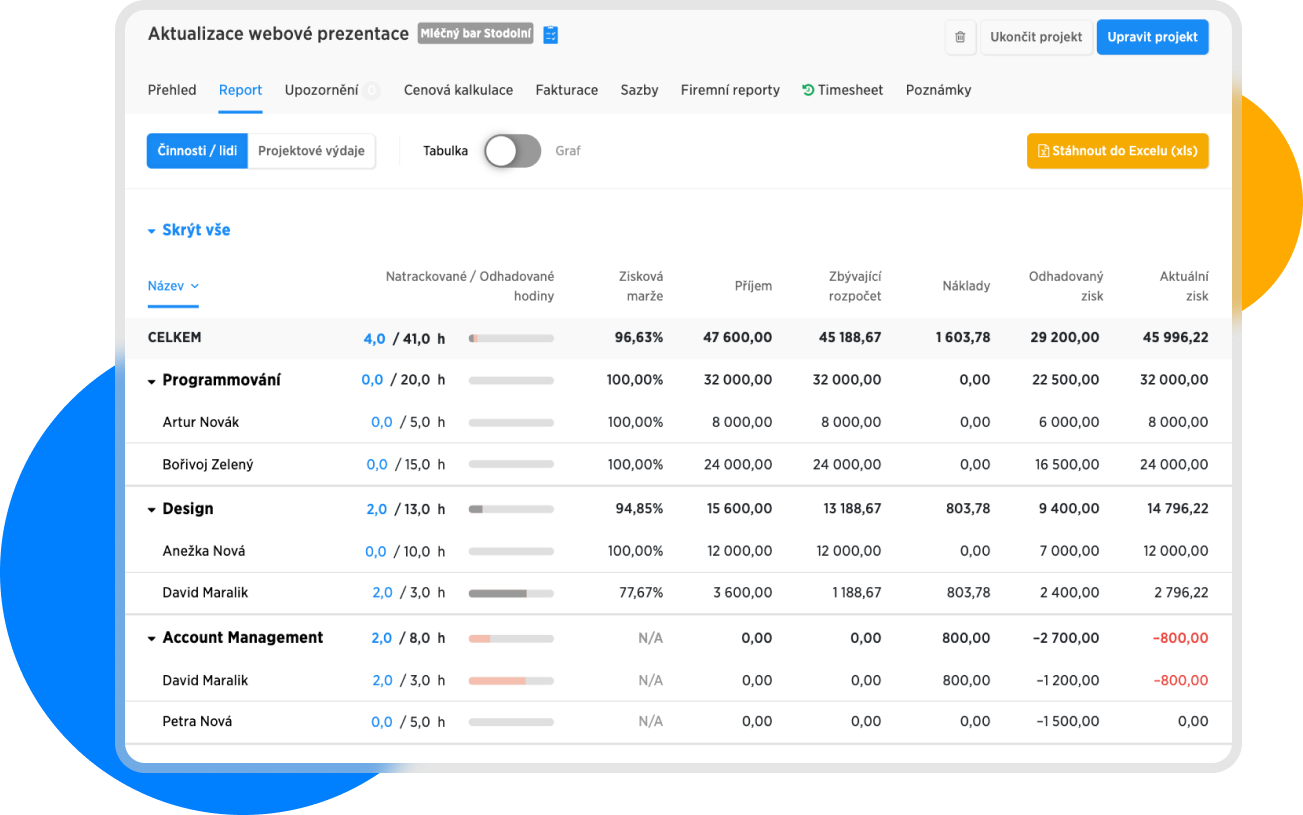The height and width of the screenshot is (815, 1303).
Task: Sort by Název column dropdown
Action: (x=173, y=286)
